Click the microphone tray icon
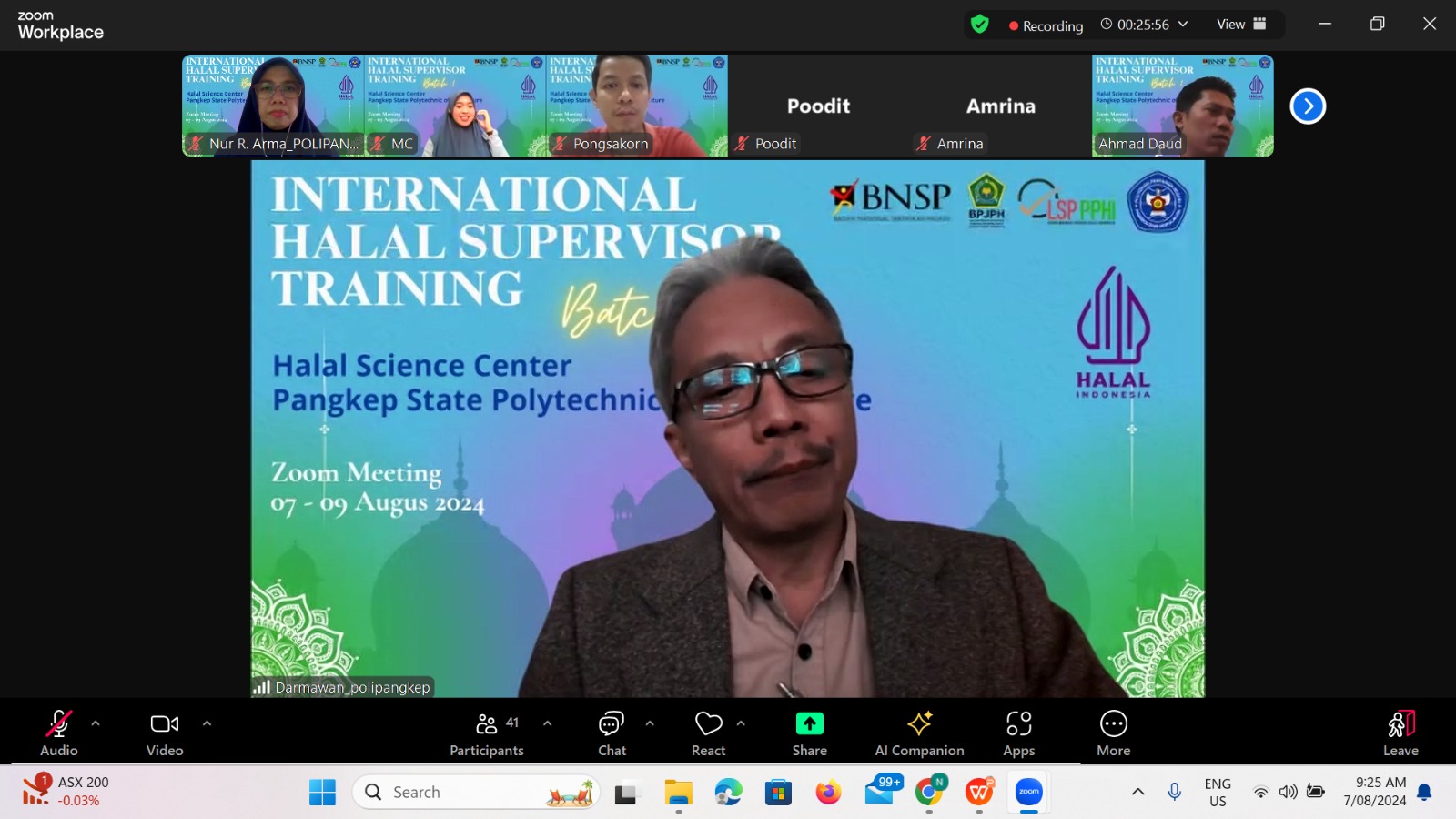This screenshot has width=1456, height=819. click(1175, 792)
